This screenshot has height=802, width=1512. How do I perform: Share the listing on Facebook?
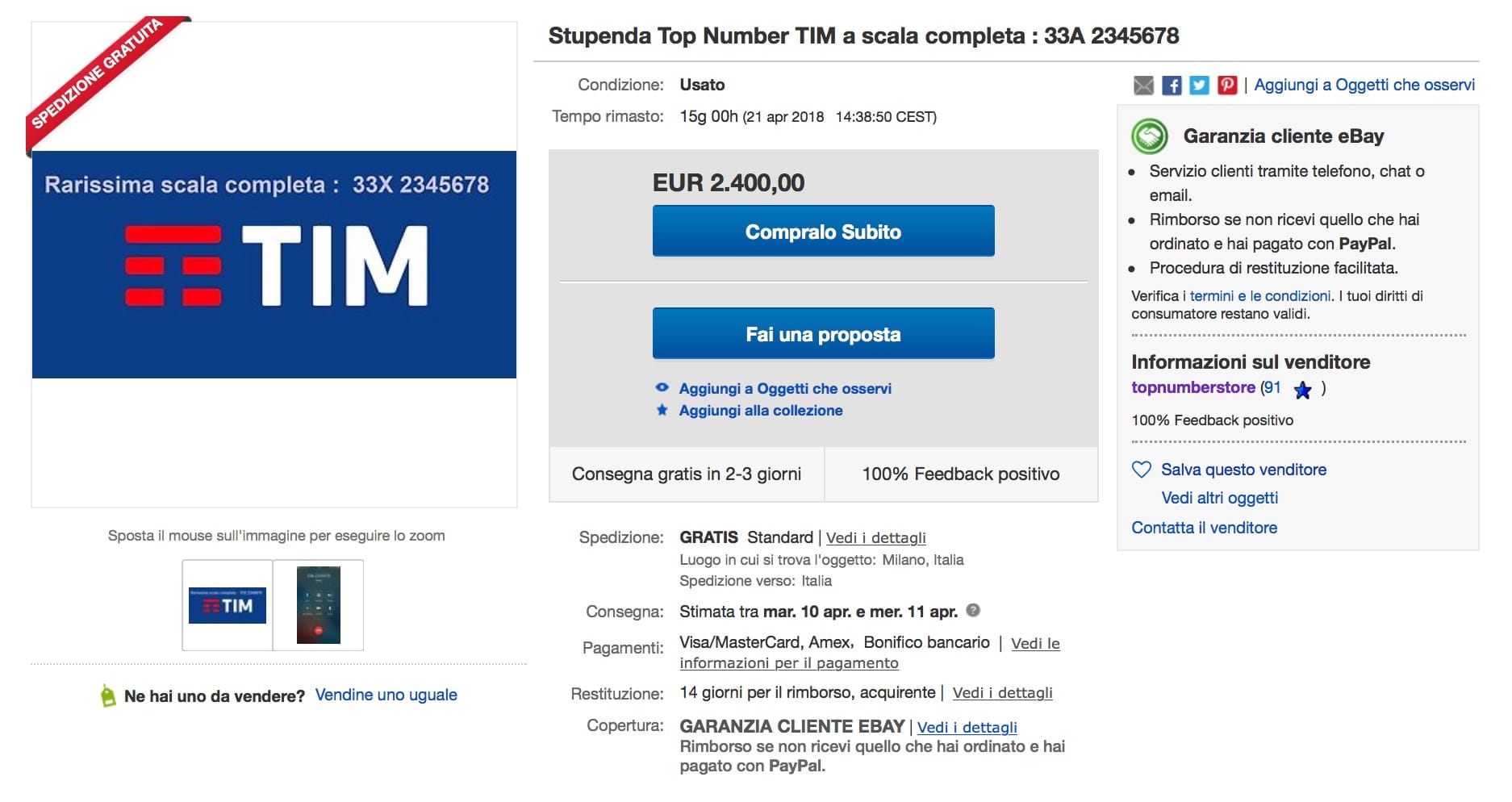click(1172, 84)
